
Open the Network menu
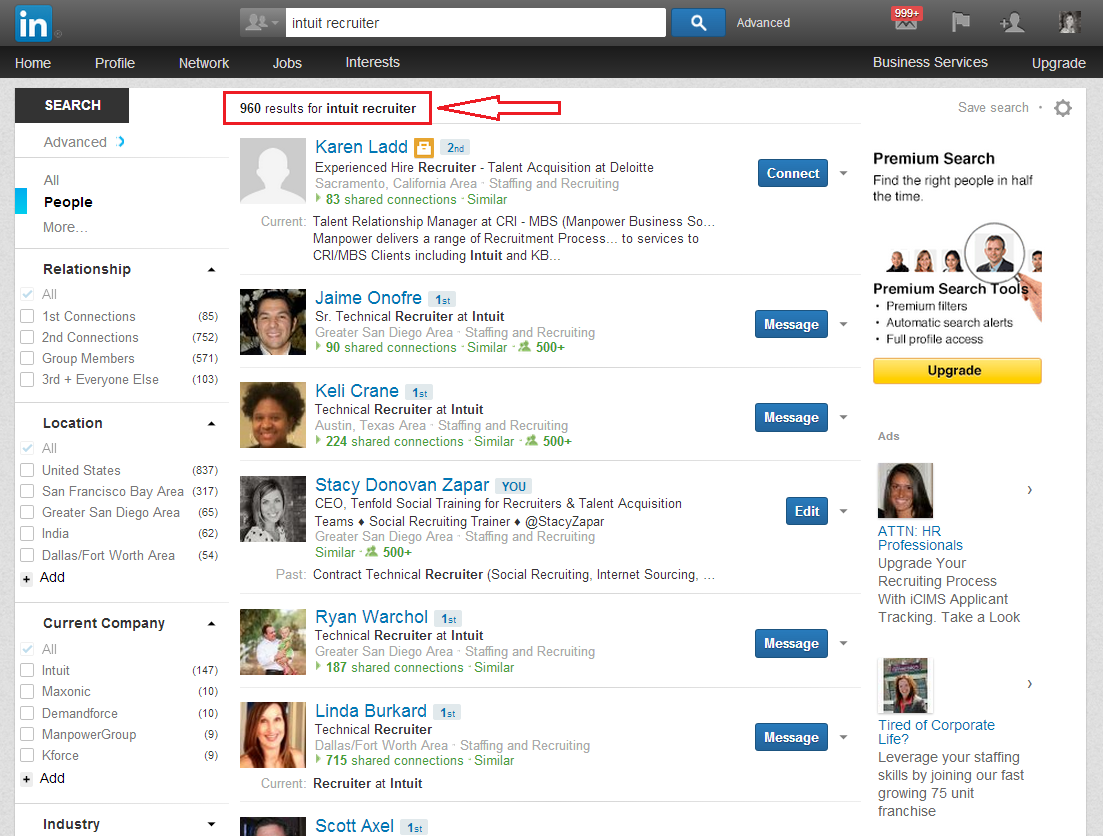click(204, 63)
